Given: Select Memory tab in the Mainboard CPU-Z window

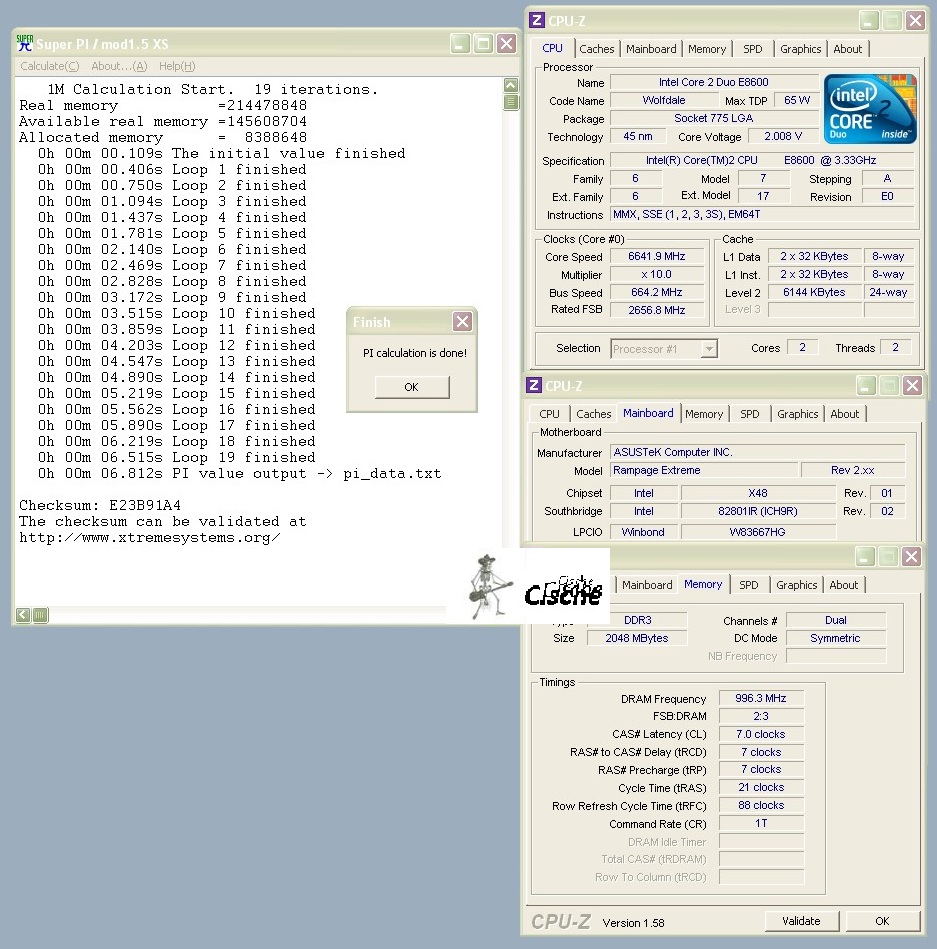Looking at the screenshot, I should [x=704, y=414].
